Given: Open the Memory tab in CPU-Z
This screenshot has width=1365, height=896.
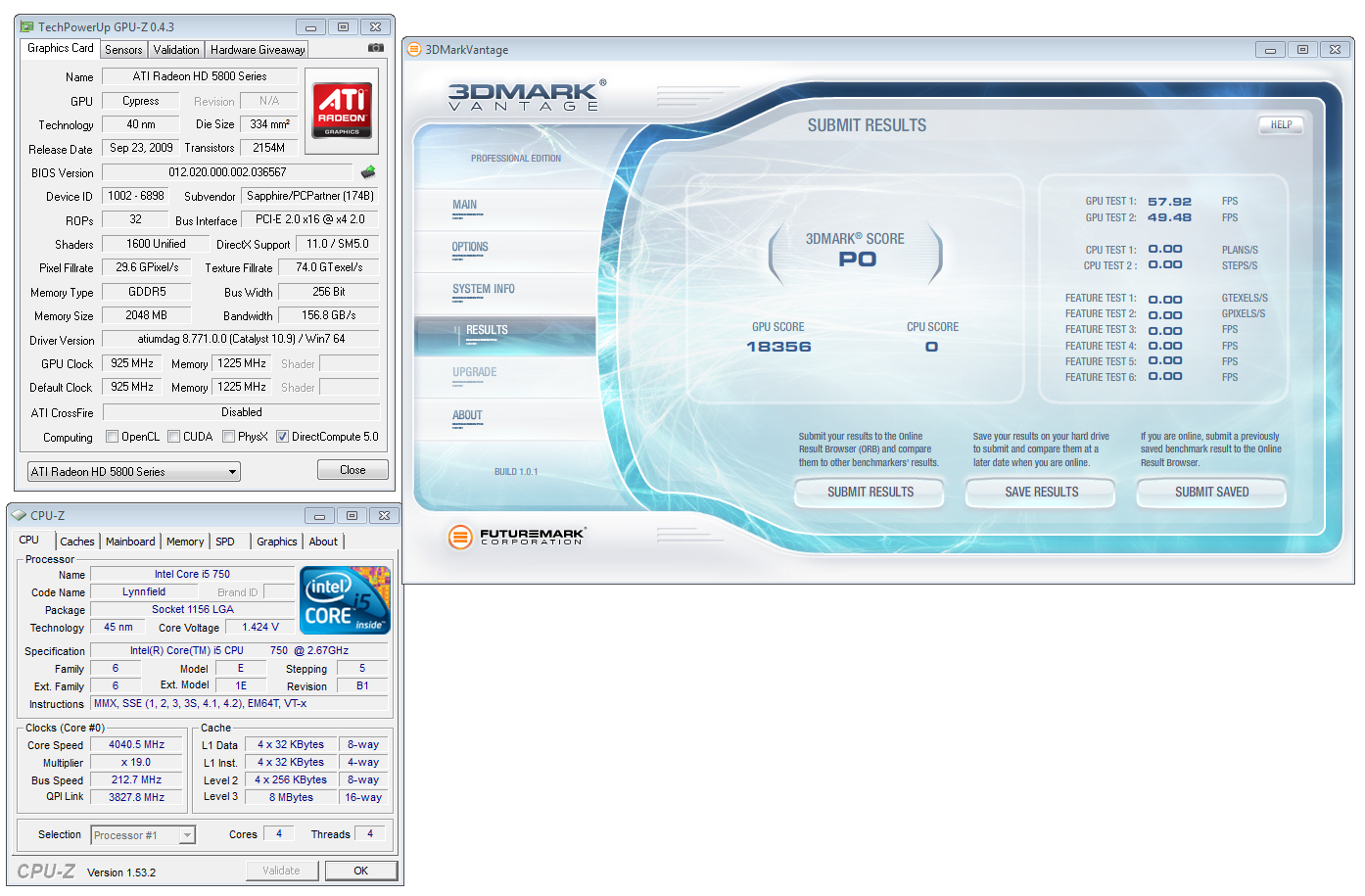Looking at the screenshot, I should point(185,542).
